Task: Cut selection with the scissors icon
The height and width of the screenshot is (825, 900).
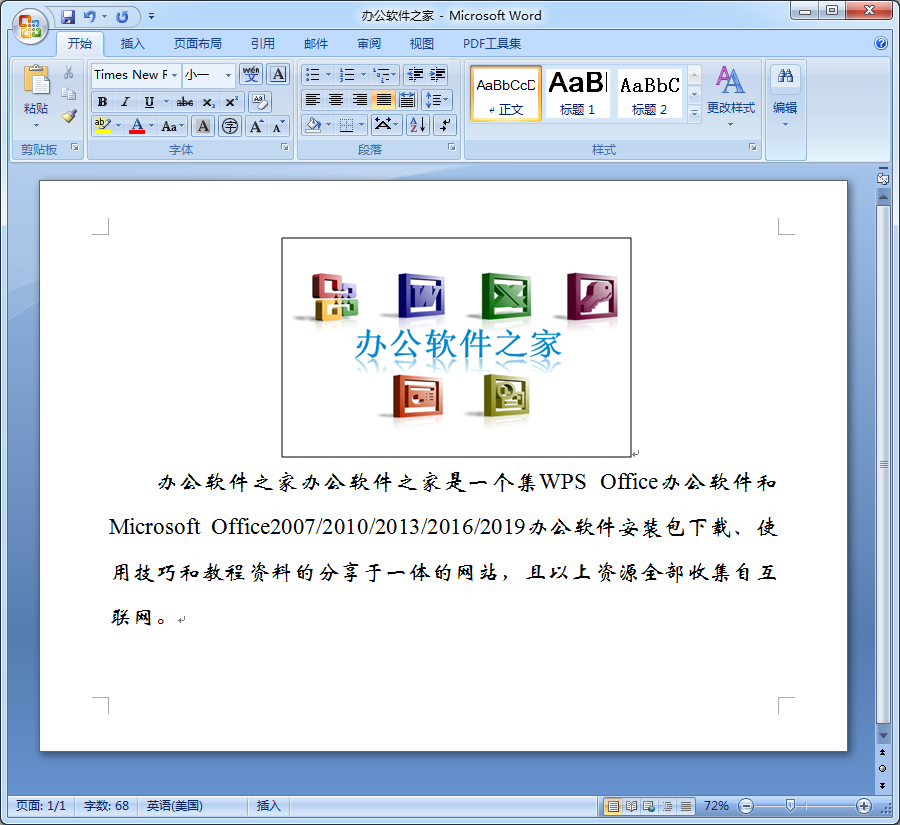Action: click(x=69, y=72)
